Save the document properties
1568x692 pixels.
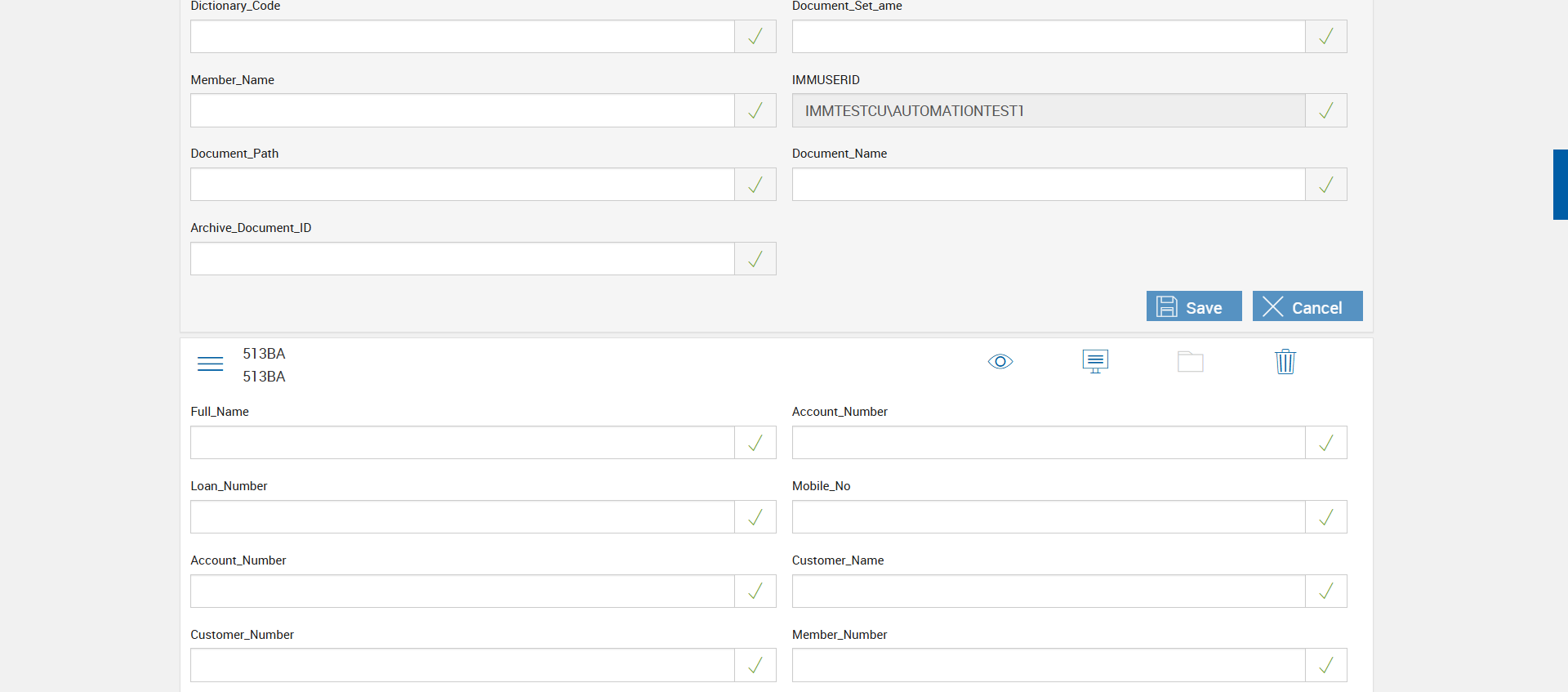(x=1193, y=306)
